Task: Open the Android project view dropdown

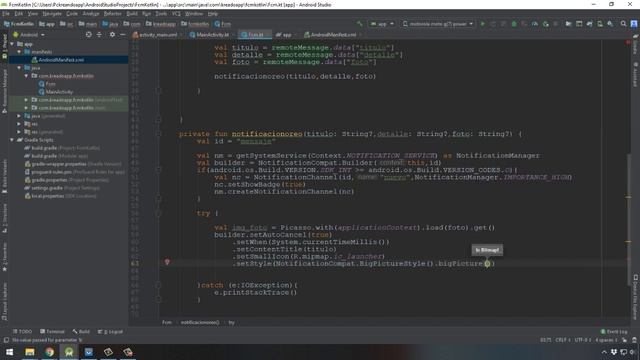Action: coord(29,35)
